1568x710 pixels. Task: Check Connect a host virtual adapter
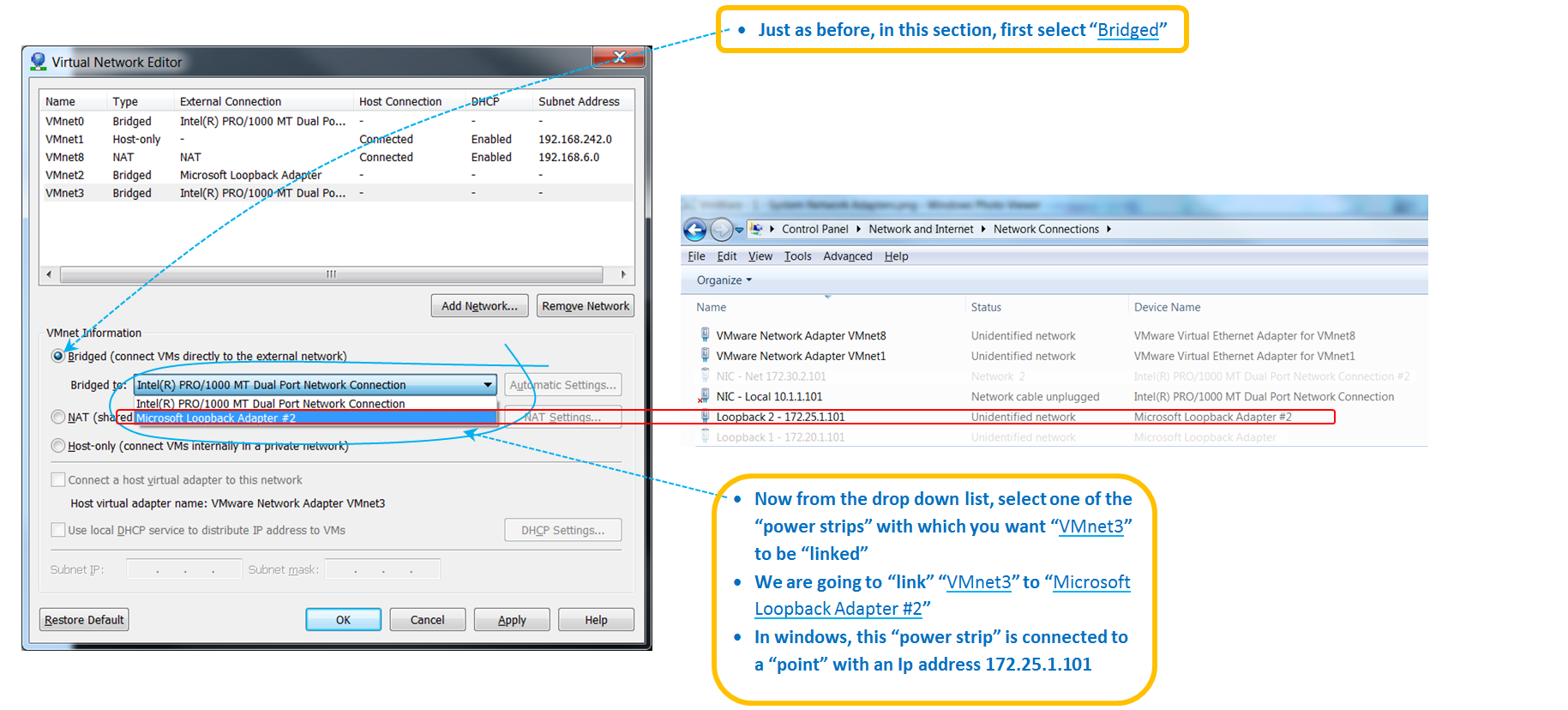[58, 479]
